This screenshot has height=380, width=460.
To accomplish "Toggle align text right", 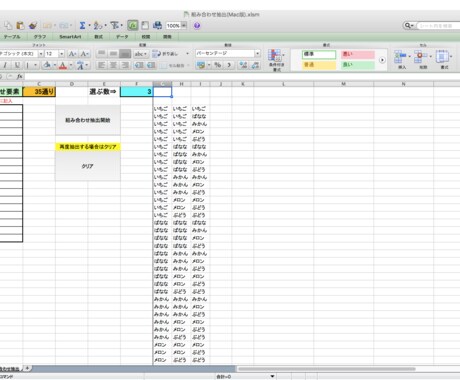I will (125, 65).
